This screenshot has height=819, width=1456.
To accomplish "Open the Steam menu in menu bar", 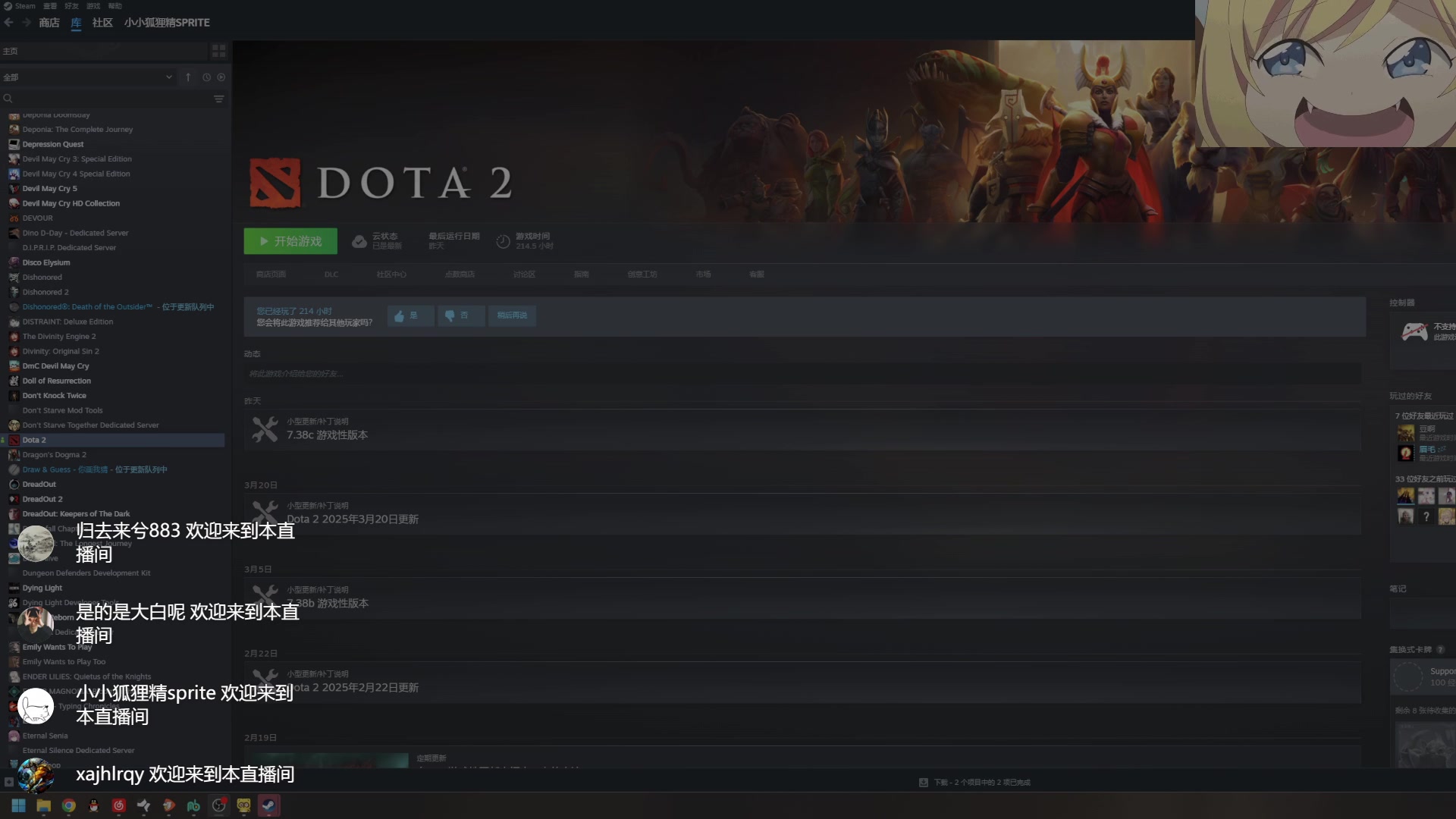I will tap(20, 5).
